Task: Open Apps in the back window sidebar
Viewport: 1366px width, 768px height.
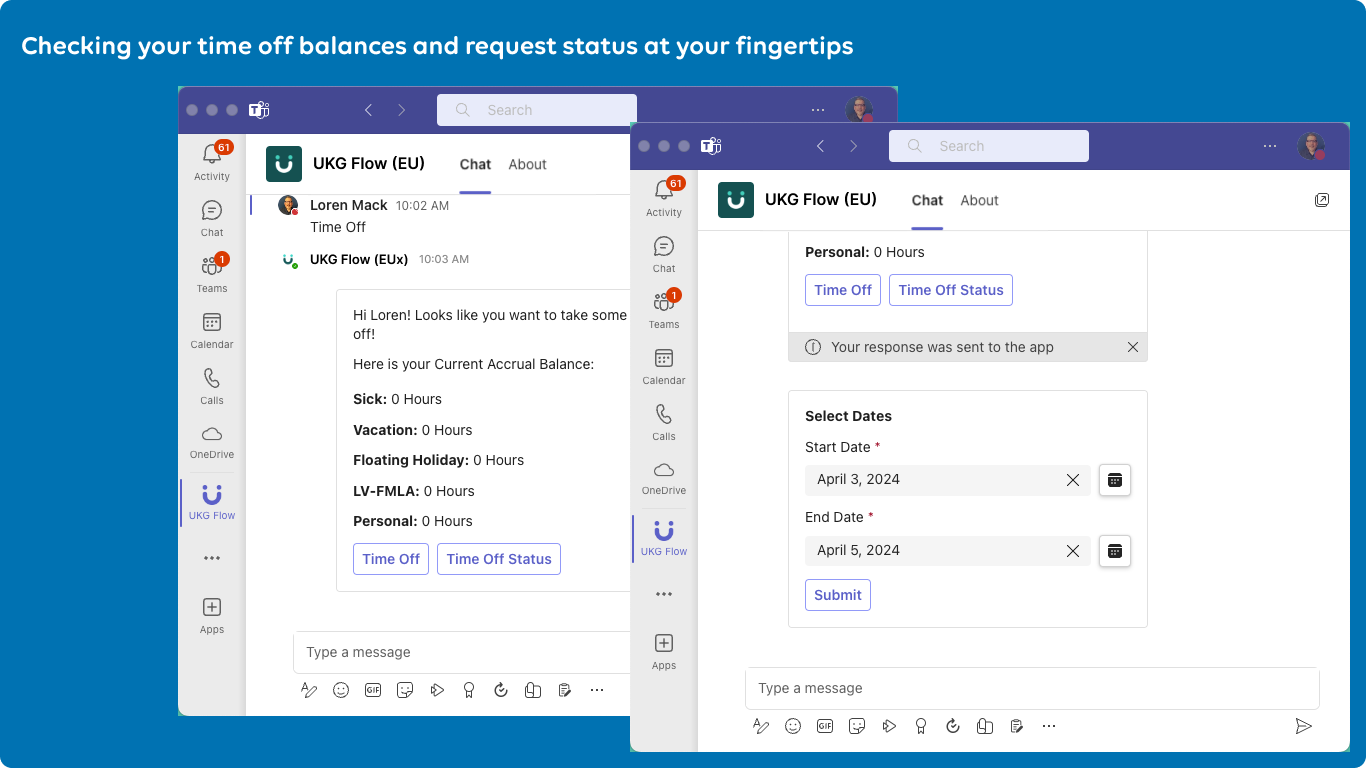Action: 212,615
